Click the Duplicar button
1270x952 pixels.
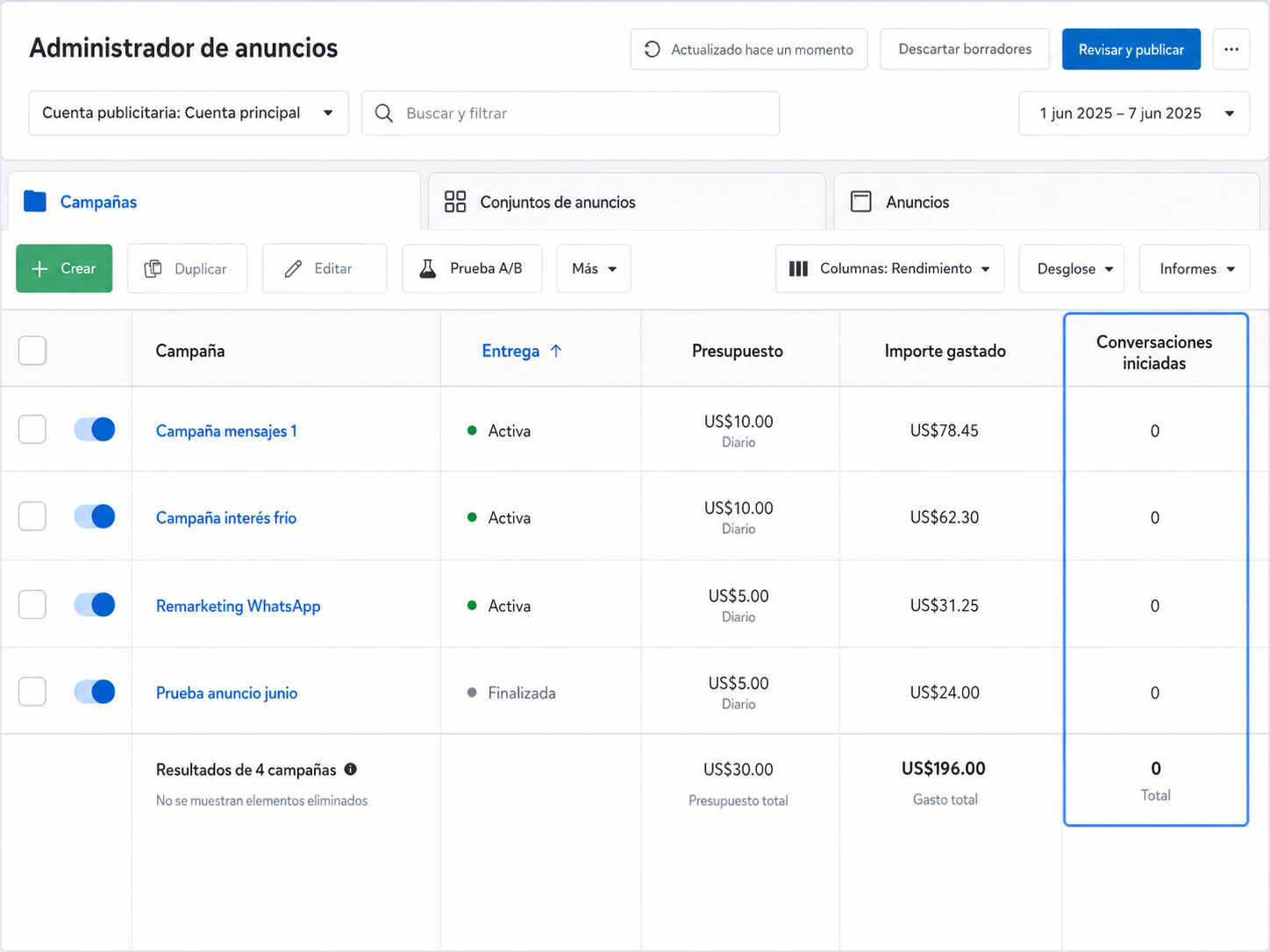[187, 268]
